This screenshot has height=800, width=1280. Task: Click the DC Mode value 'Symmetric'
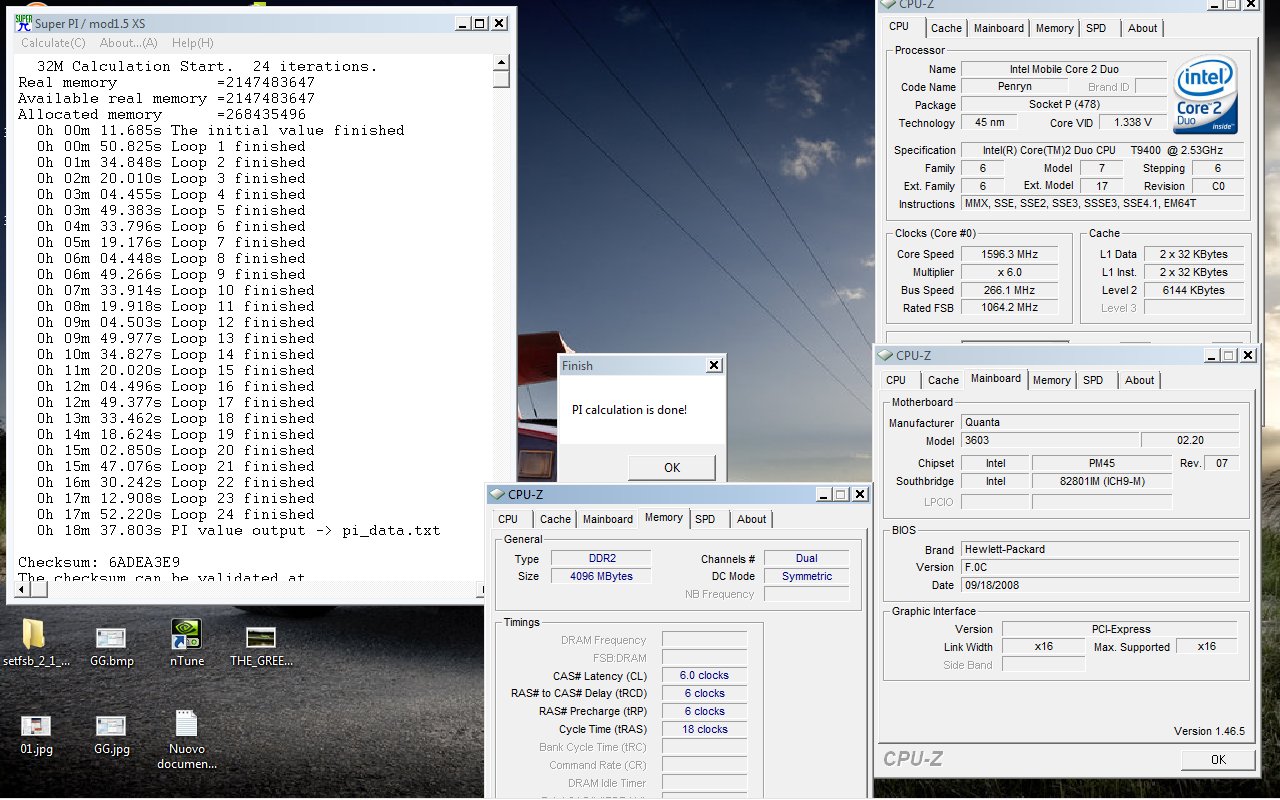coord(806,576)
